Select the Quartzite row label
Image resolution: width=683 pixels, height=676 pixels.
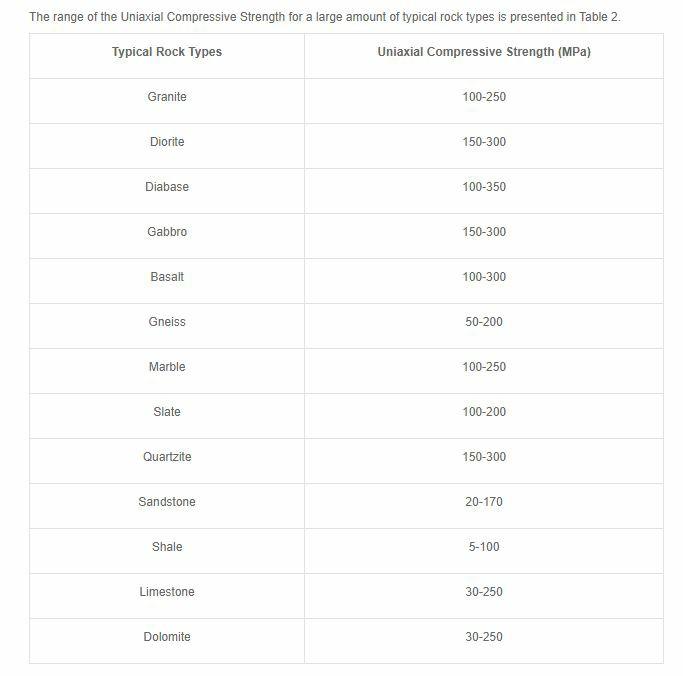167,457
